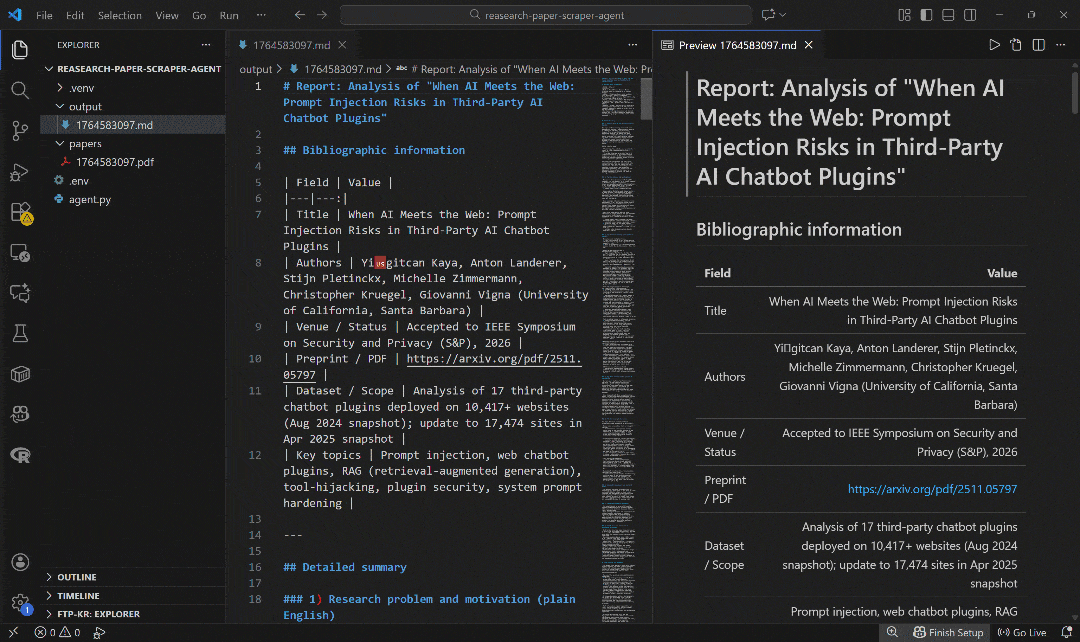Expand the FTP-KR: EXPLORER section
This screenshot has width=1080, height=642.
coord(133,614)
